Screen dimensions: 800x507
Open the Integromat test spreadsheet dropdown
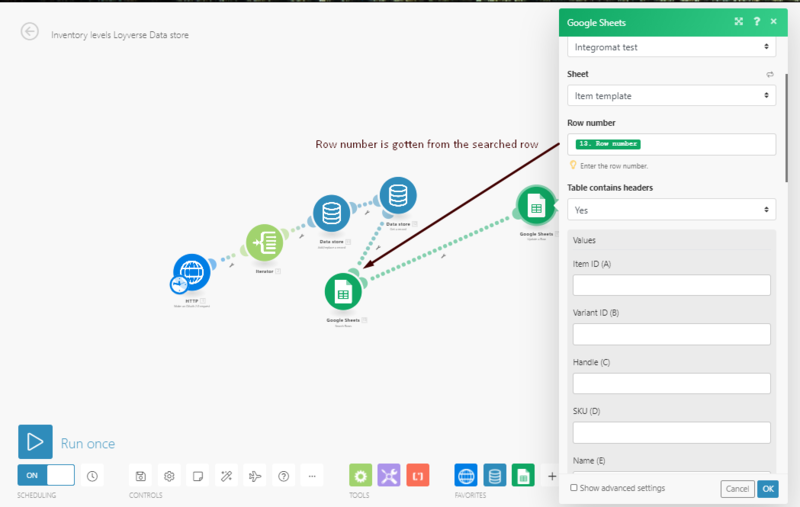[671, 47]
